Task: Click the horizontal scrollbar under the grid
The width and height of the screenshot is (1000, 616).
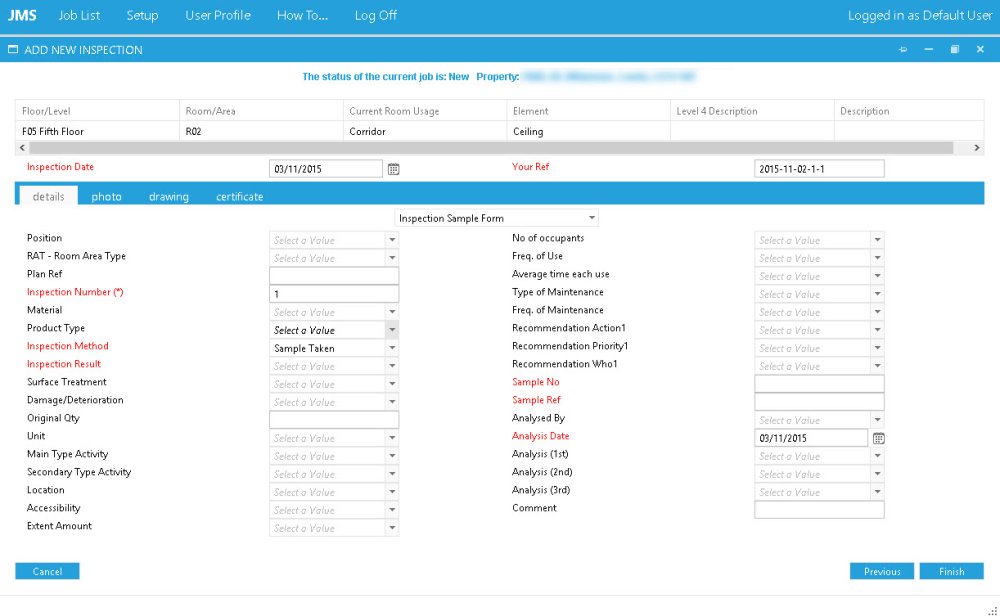Action: click(491, 147)
